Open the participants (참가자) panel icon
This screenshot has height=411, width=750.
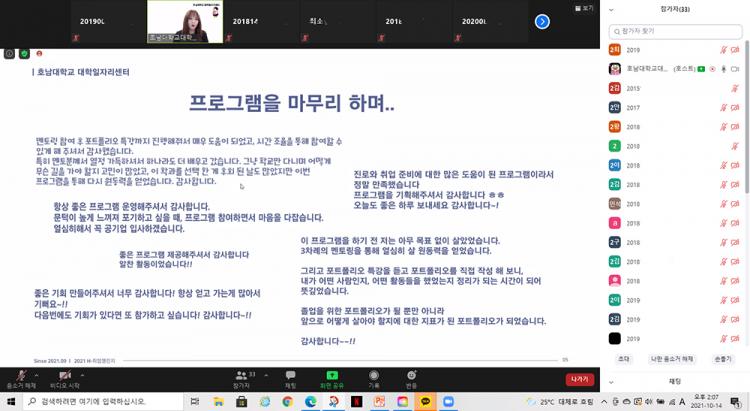click(x=241, y=376)
